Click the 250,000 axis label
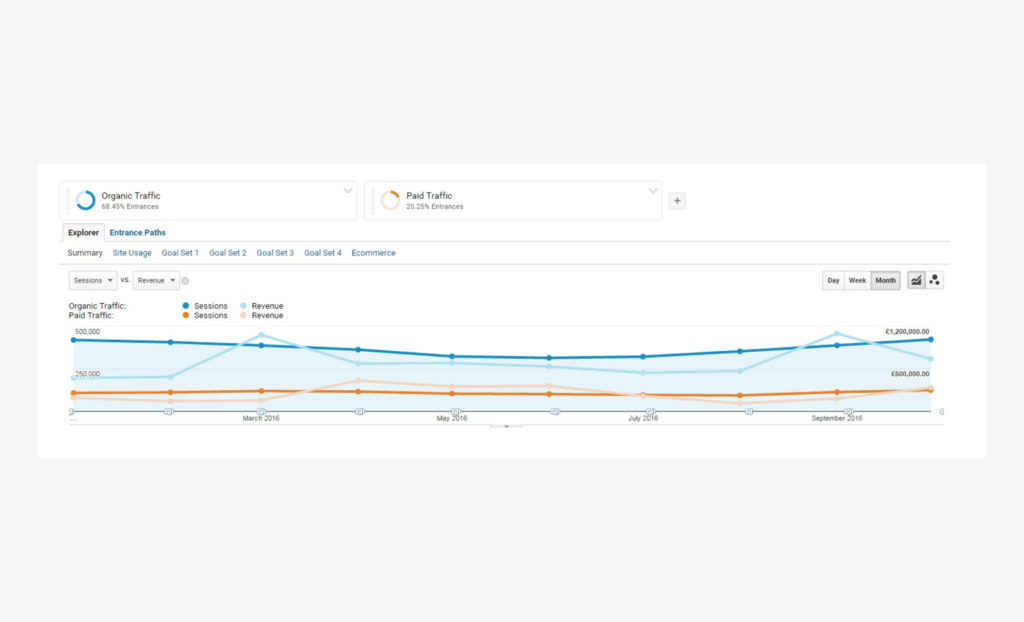 [x=88, y=374]
